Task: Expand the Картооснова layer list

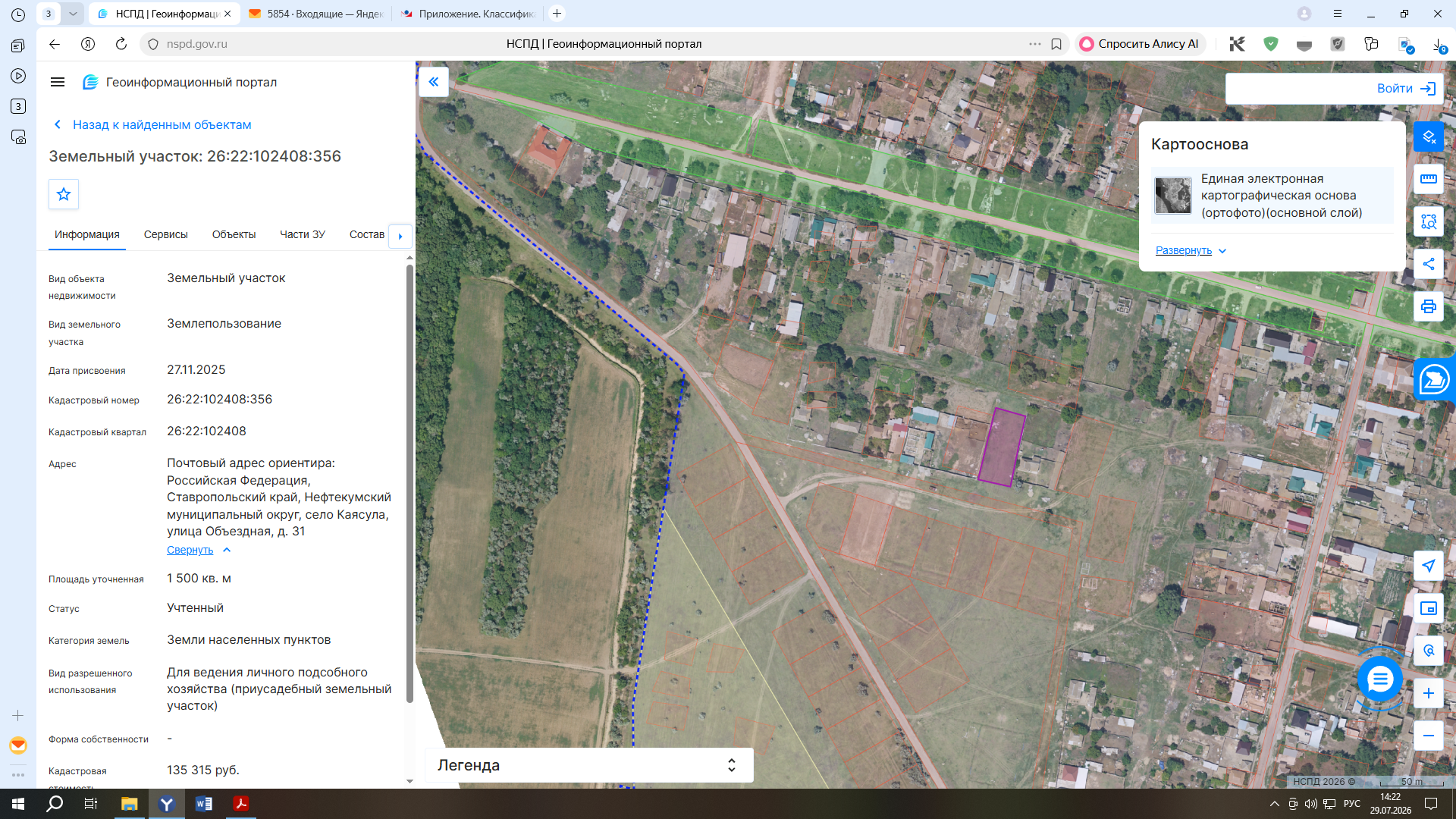Action: click(1191, 250)
